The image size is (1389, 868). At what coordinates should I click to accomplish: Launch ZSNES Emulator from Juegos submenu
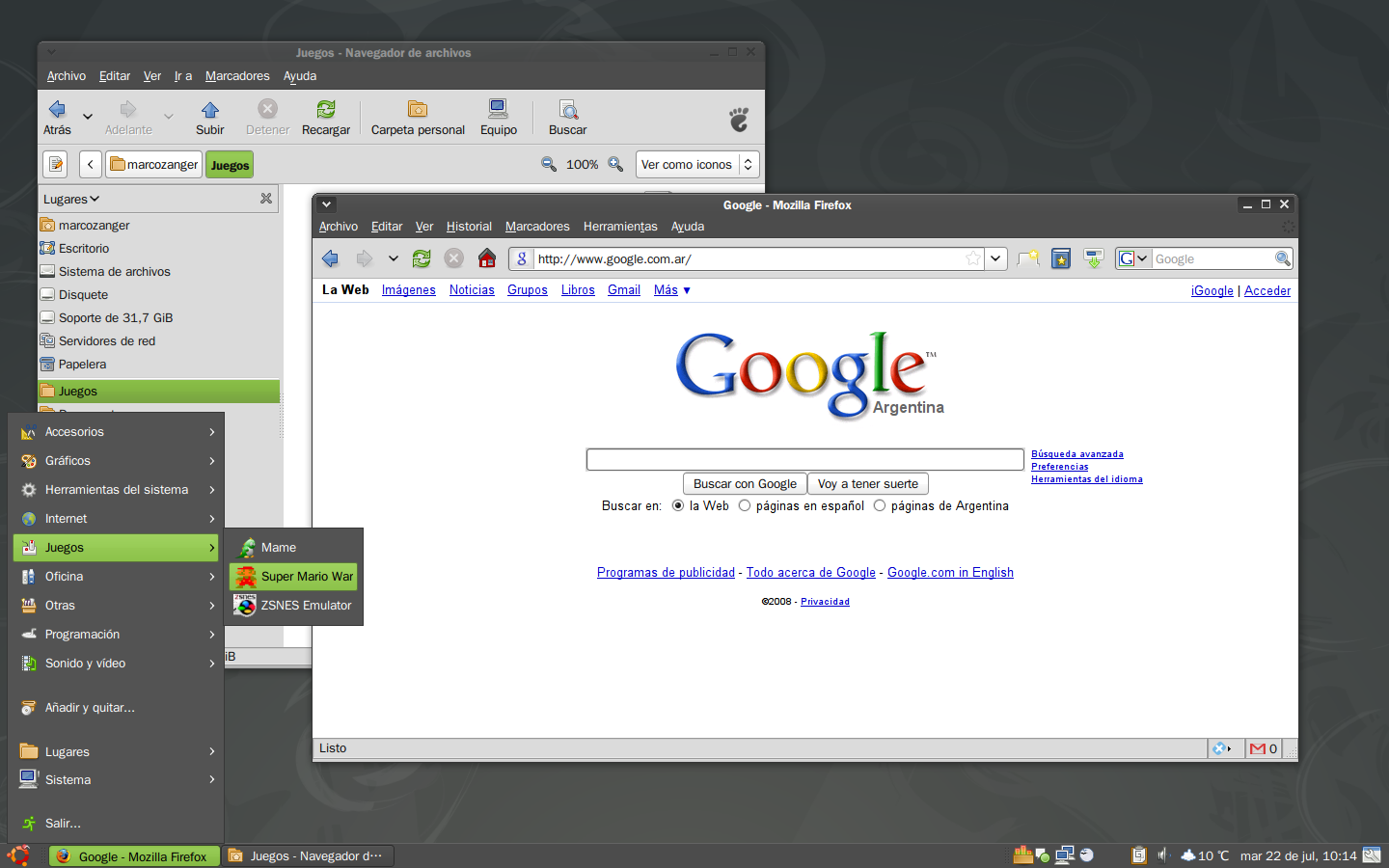click(x=293, y=606)
